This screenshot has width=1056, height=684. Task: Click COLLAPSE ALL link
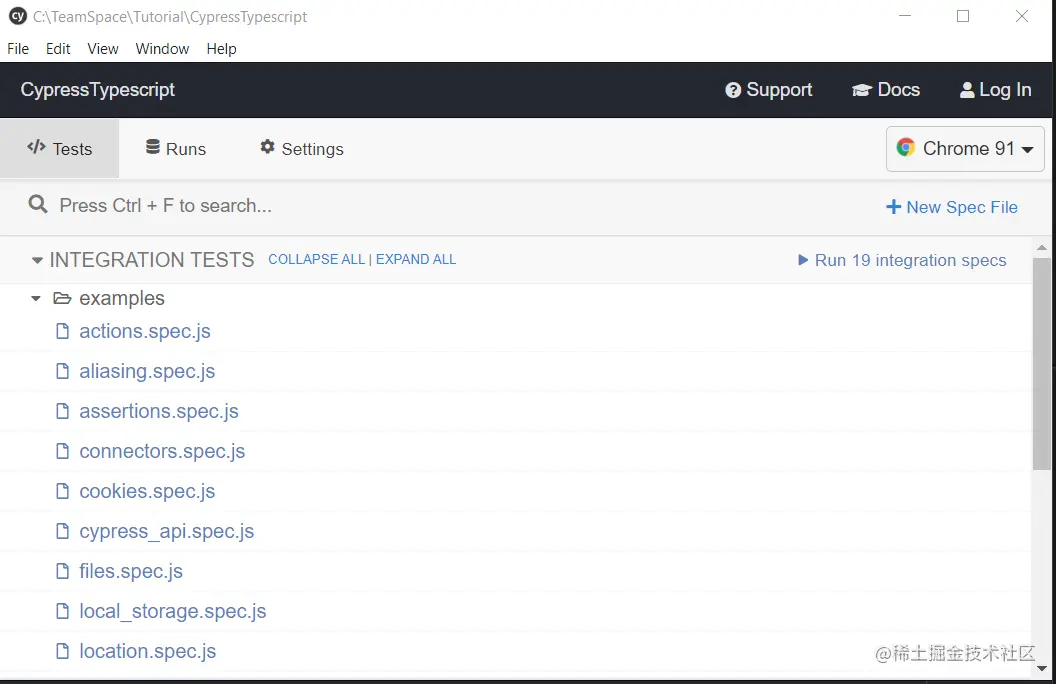click(317, 260)
